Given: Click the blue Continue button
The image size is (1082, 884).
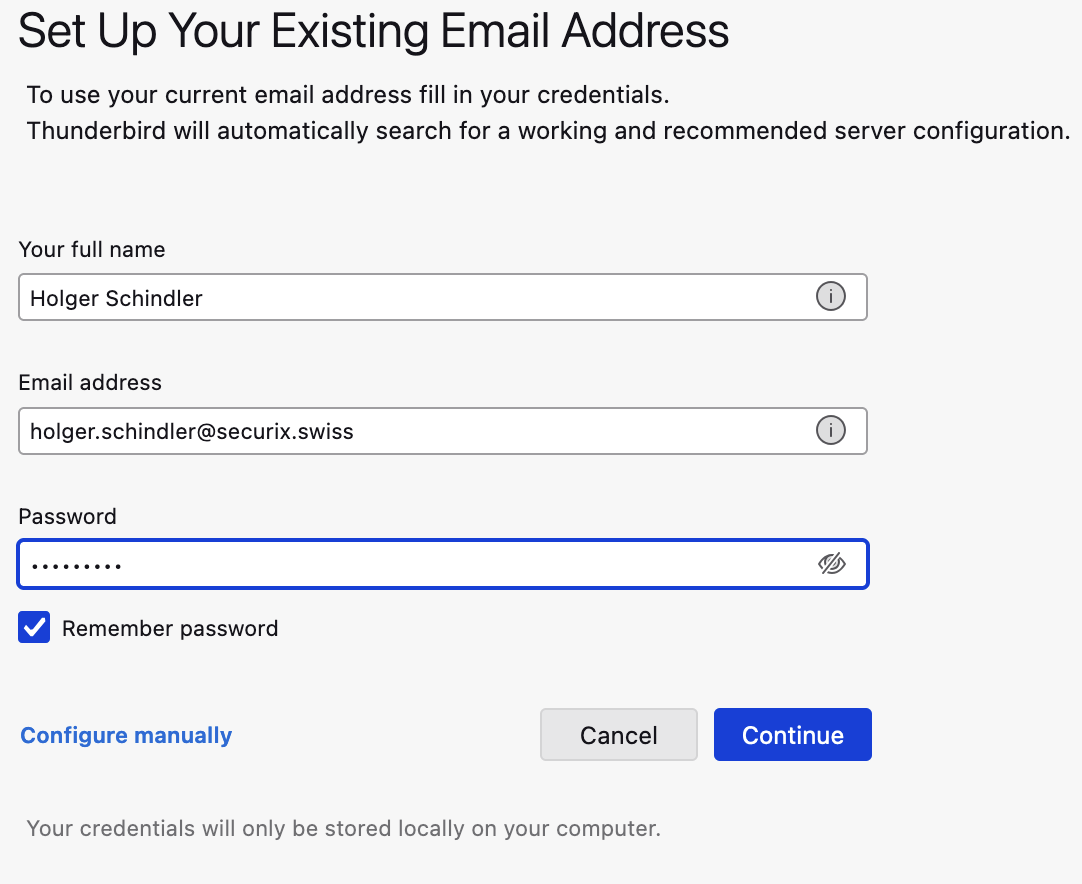Looking at the screenshot, I should coord(792,735).
